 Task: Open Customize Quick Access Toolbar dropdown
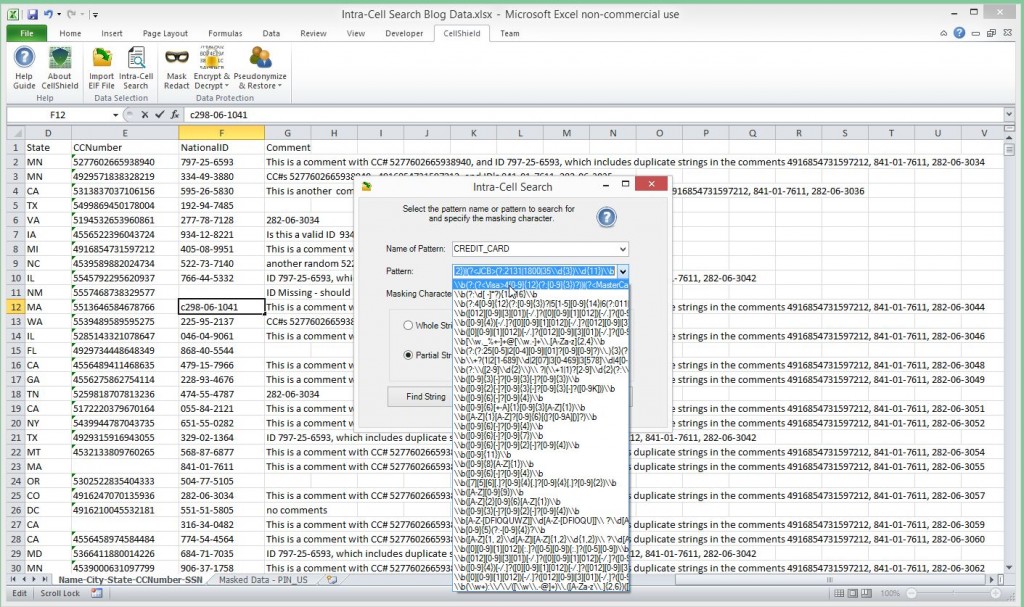point(95,14)
